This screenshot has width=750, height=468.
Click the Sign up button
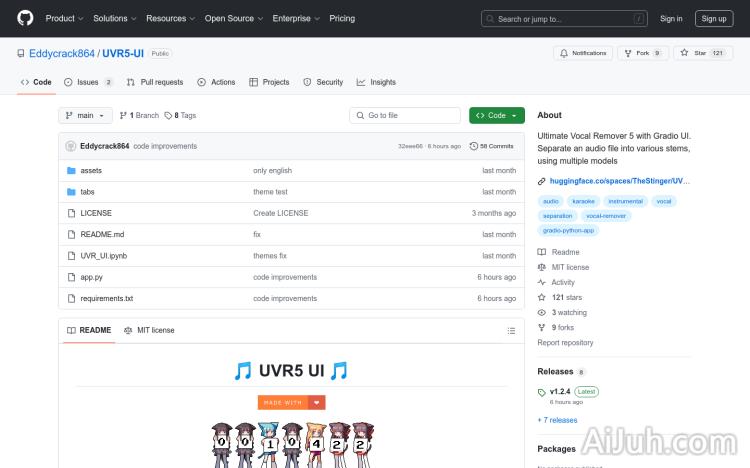pyautogui.click(x=714, y=19)
